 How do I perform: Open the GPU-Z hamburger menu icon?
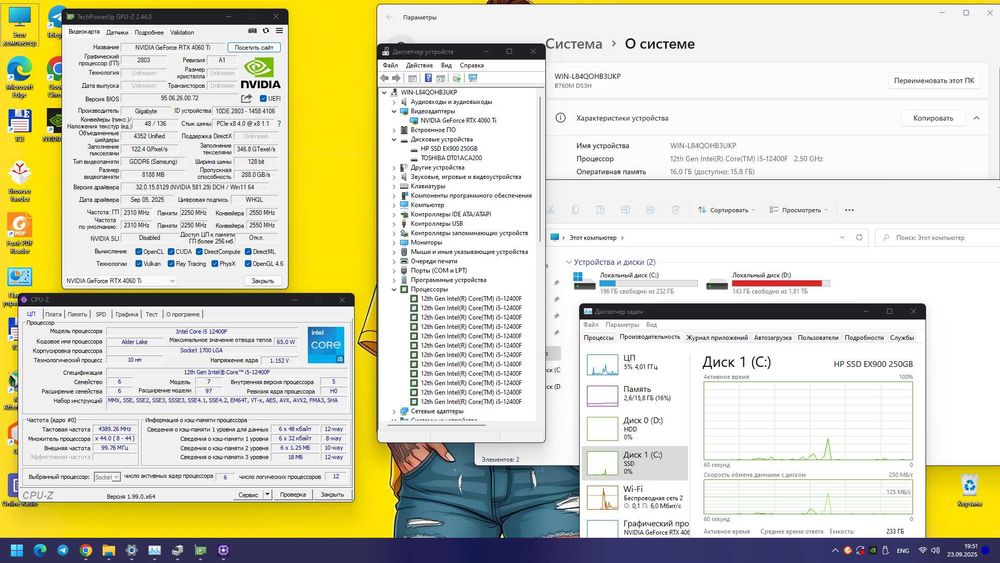pos(279,31)
